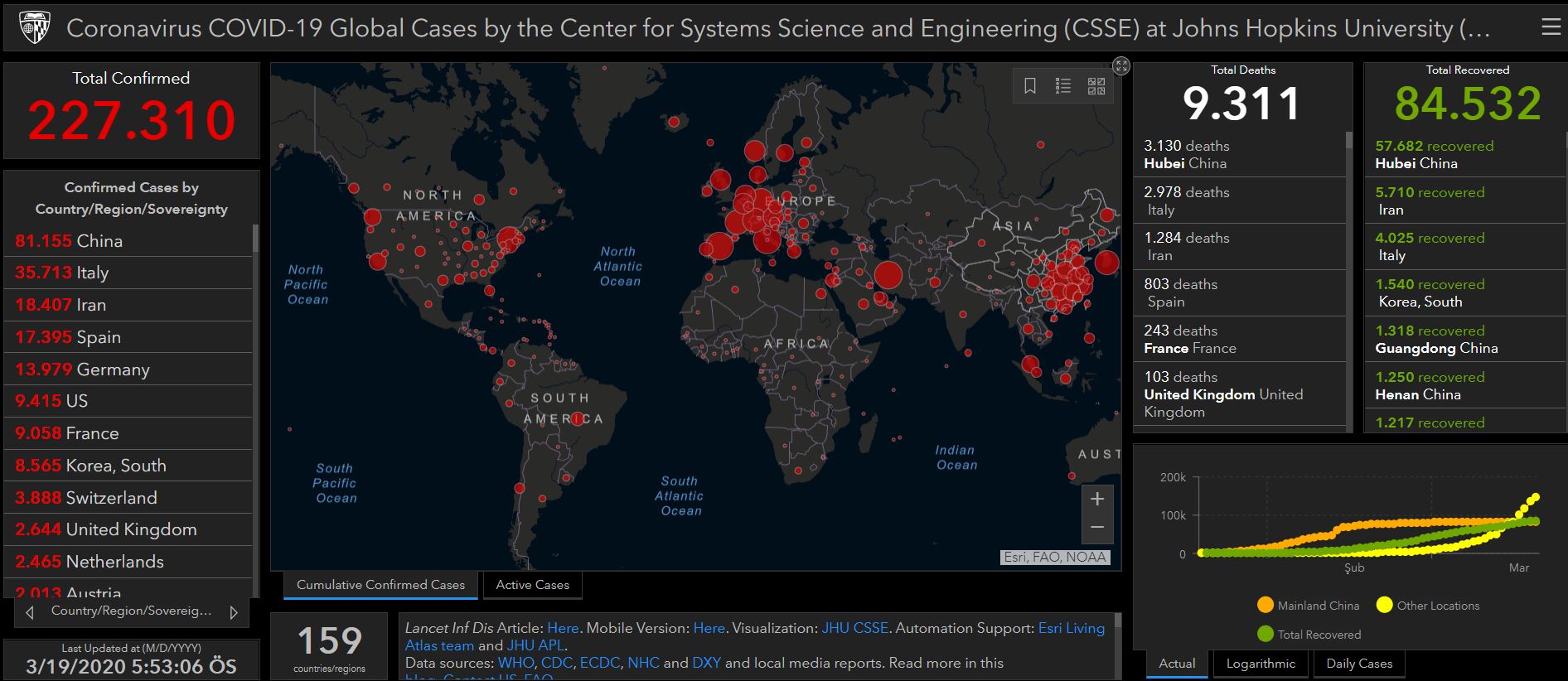Select France 9.058 in confirmed cases list
The height and width of the screenshot is (681, 1568).
(128, 433)
